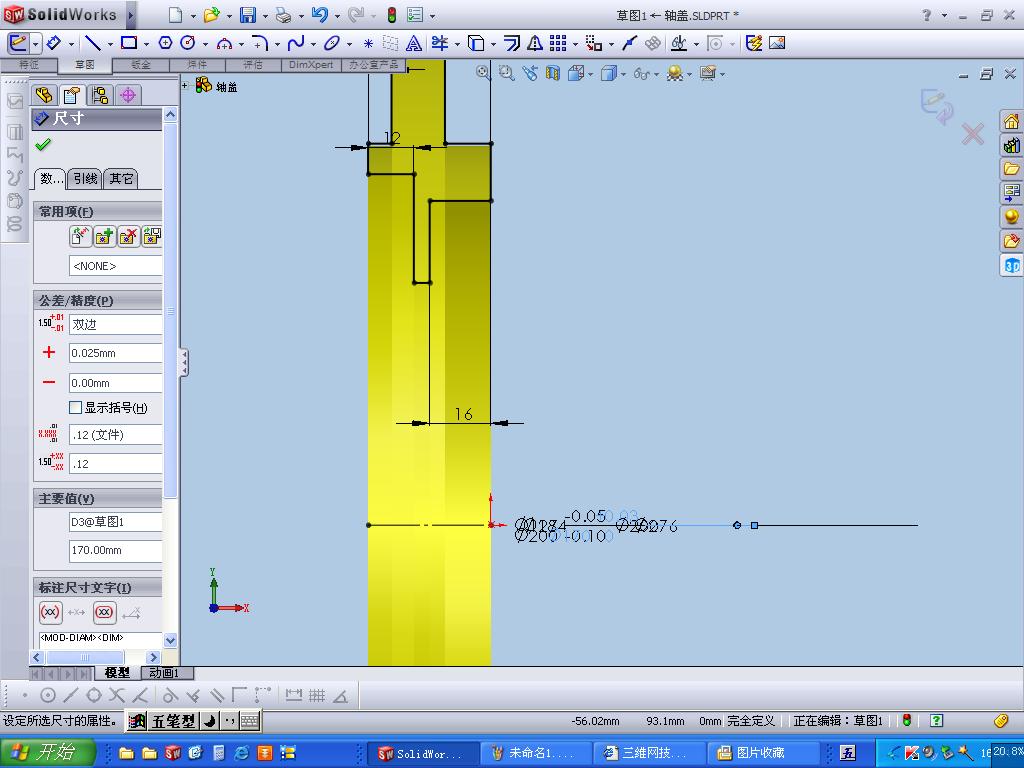
Task: Click the Mirror Entities tool
Action: click(x=535, y=44)
